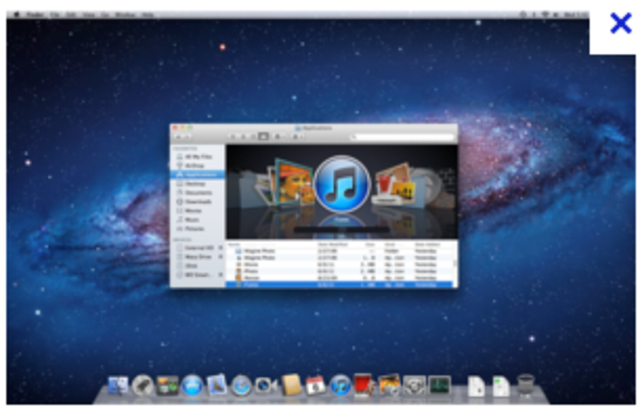This screenshot has height=409, width=640.
Task: Select Desktop in Finder sidebar
Action: coord(198,184)
